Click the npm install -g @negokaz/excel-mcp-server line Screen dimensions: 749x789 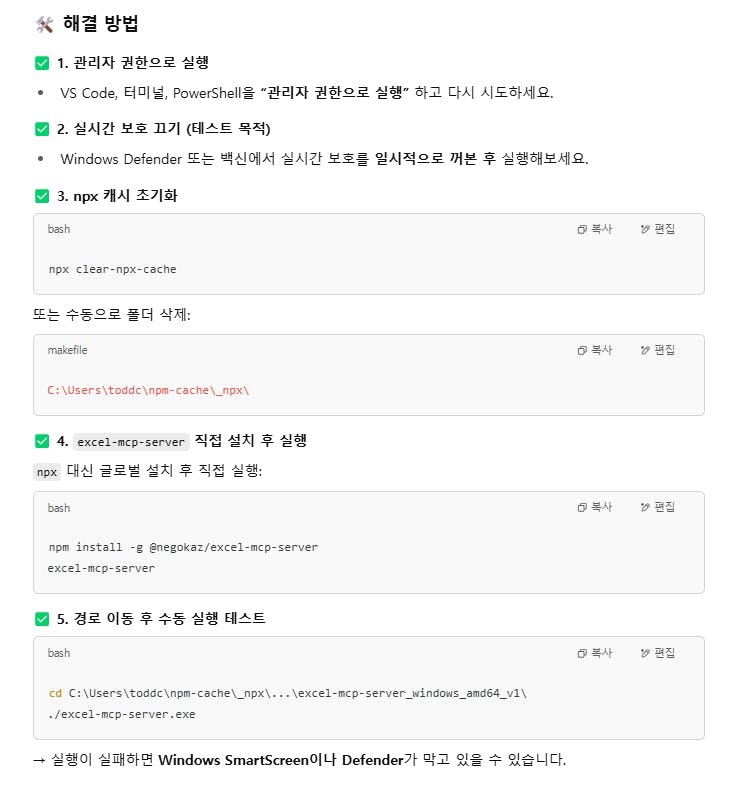tap(183, 547)
